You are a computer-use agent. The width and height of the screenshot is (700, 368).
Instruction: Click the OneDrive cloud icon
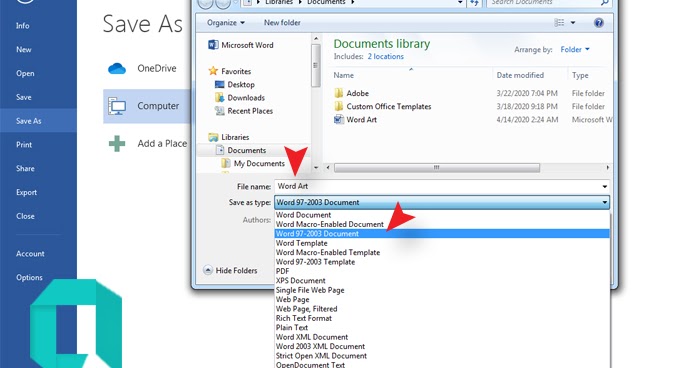tap(117, 68)
